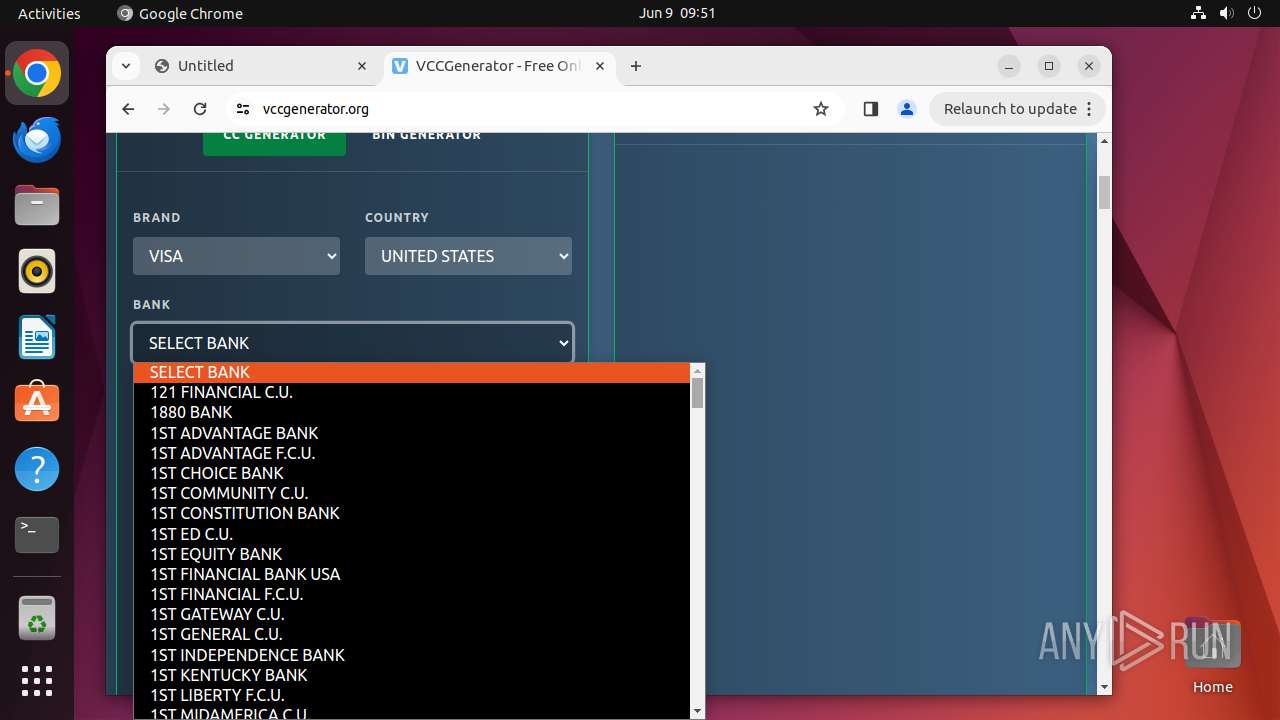Open the Activities overview
This screenshot has height=720, width=1280.
tap(49, 13)
